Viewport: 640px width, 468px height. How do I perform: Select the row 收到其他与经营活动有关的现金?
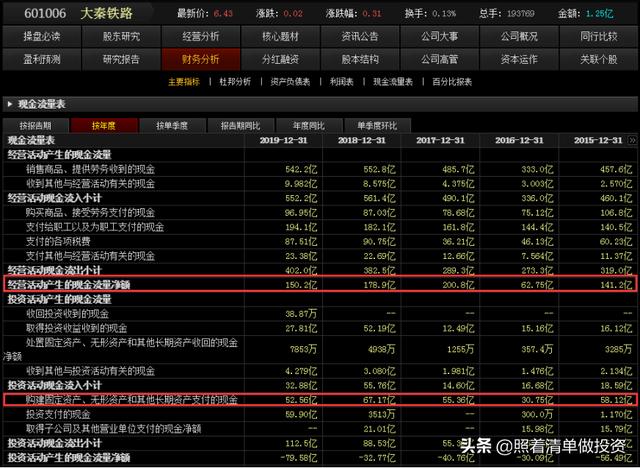[x=320, y=184]
